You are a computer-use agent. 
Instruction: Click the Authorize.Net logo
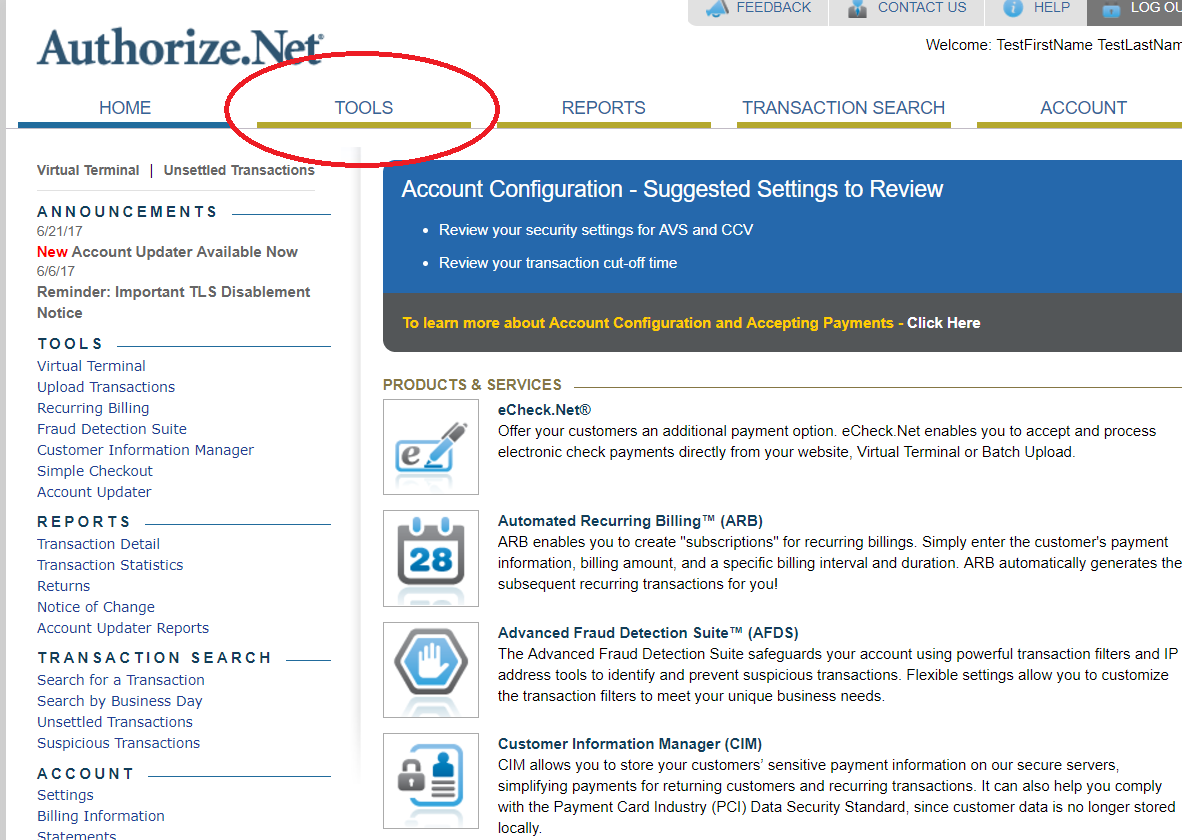(x=180, y=48)
